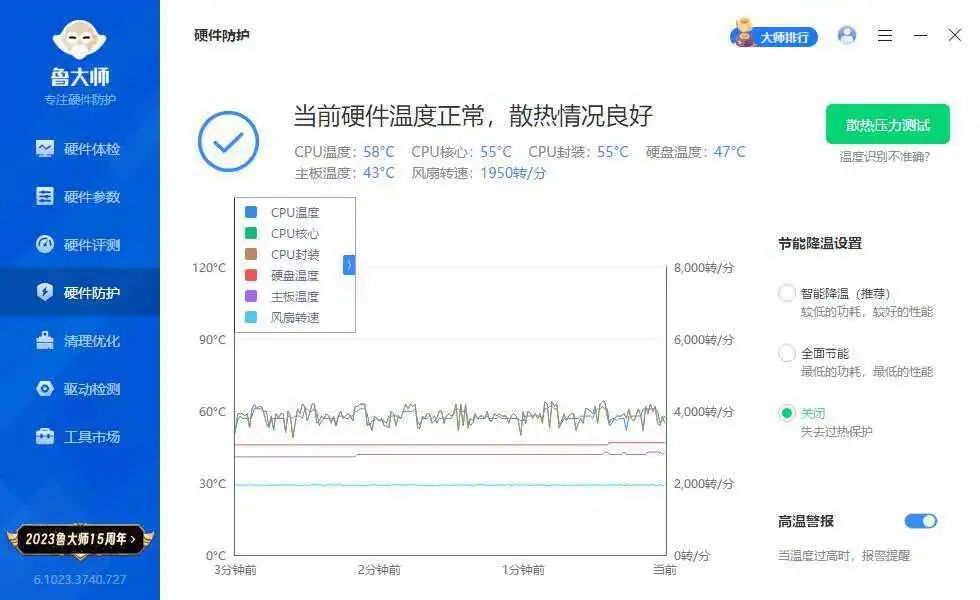
Task: Toggle CPU温度 blue legend swatch
Action: pyautogui.click(x=251, y=212)
